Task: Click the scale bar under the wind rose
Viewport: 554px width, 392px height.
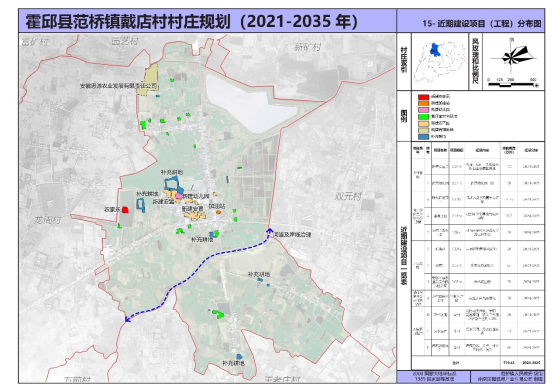Action: [513, 84]
